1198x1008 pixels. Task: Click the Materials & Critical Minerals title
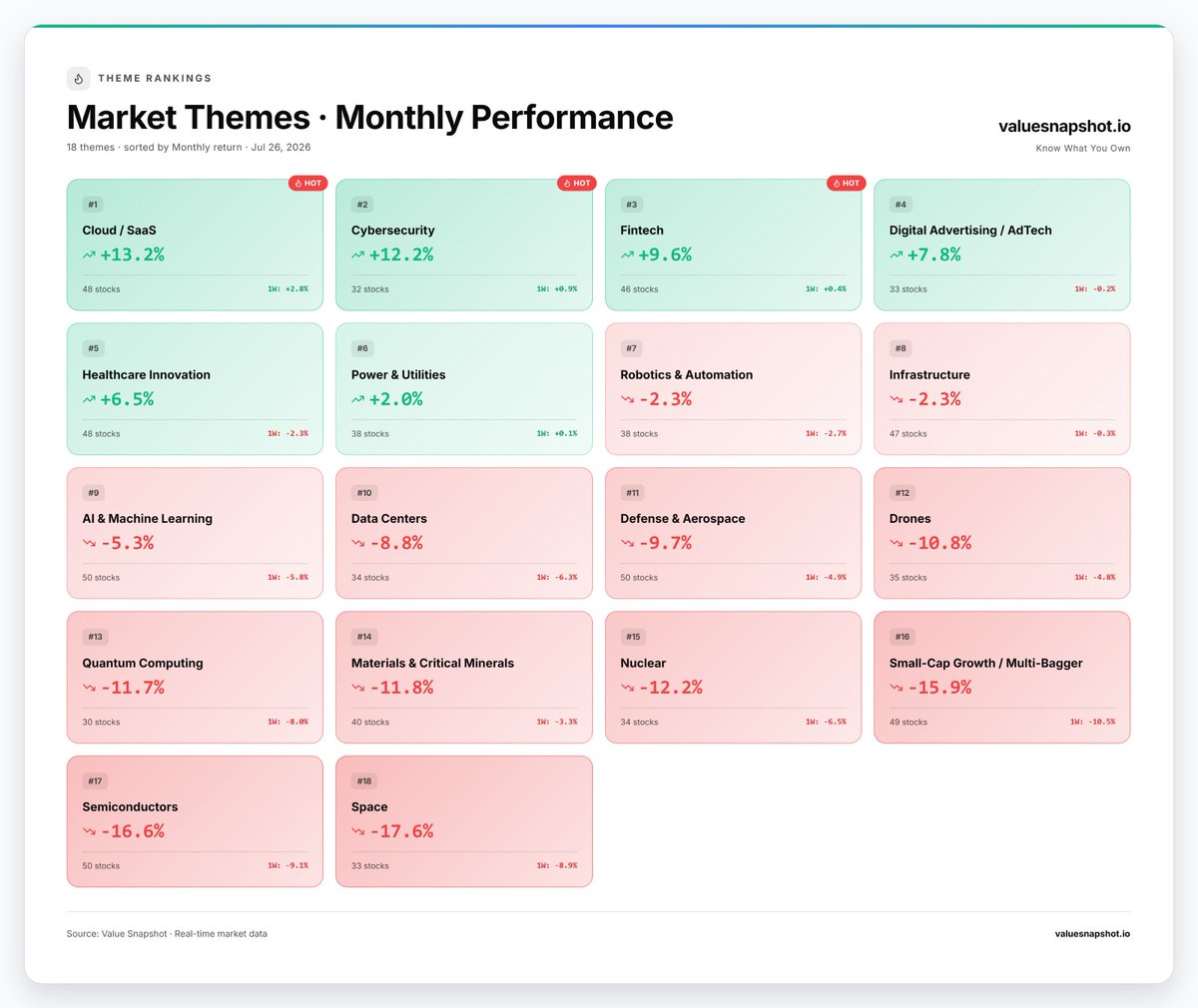(x=432, y=663)
